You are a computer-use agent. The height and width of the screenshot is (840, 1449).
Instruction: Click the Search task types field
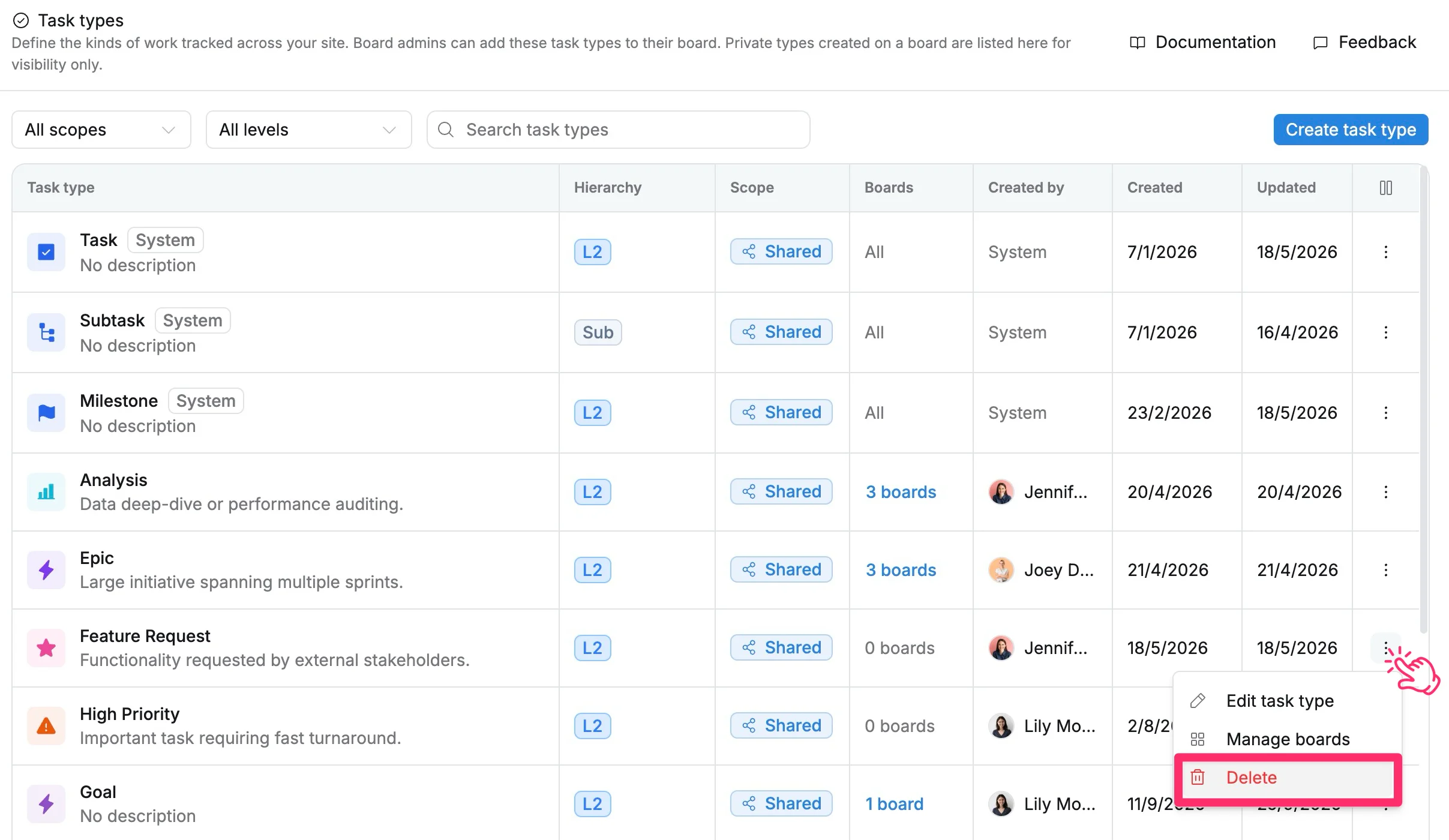[x=619, y=130]
